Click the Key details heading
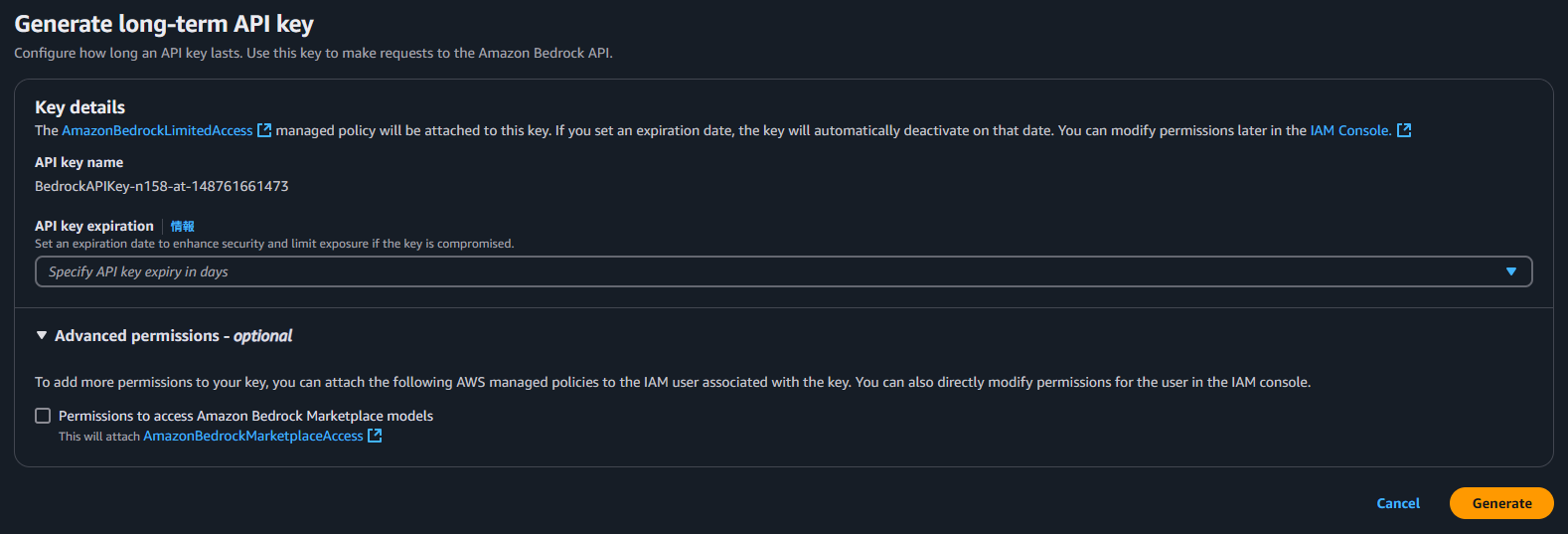This screenshot has width=1568, height=534. point(80,107)
